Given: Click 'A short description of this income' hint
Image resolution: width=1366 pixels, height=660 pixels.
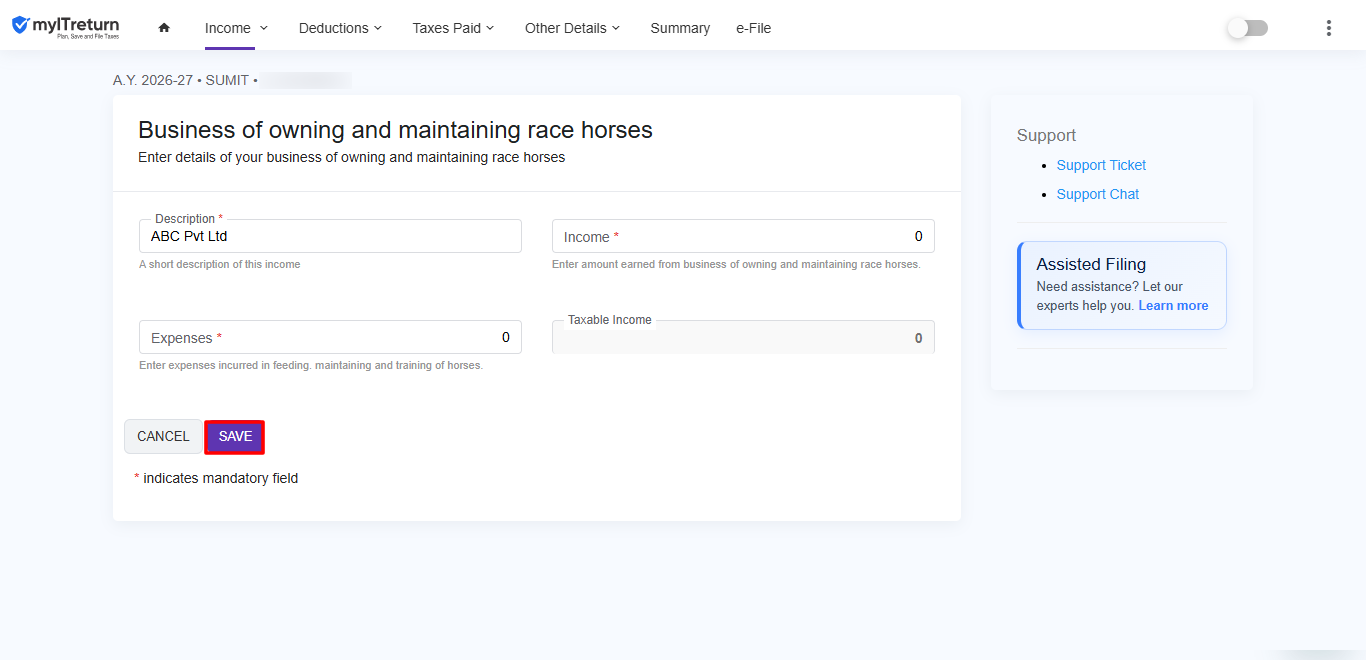Looking at the screenshot, I should tap(219, 264).
